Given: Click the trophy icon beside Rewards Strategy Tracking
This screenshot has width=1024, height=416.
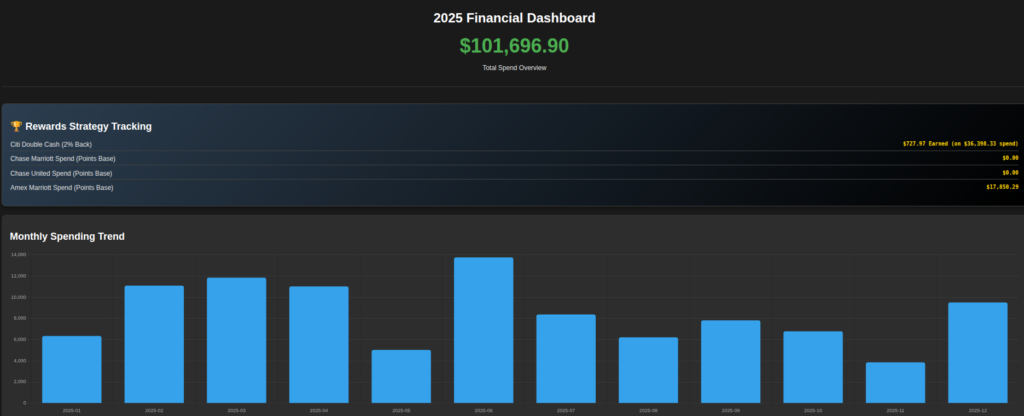Looking at the screenshot, I should click(16, 127).
